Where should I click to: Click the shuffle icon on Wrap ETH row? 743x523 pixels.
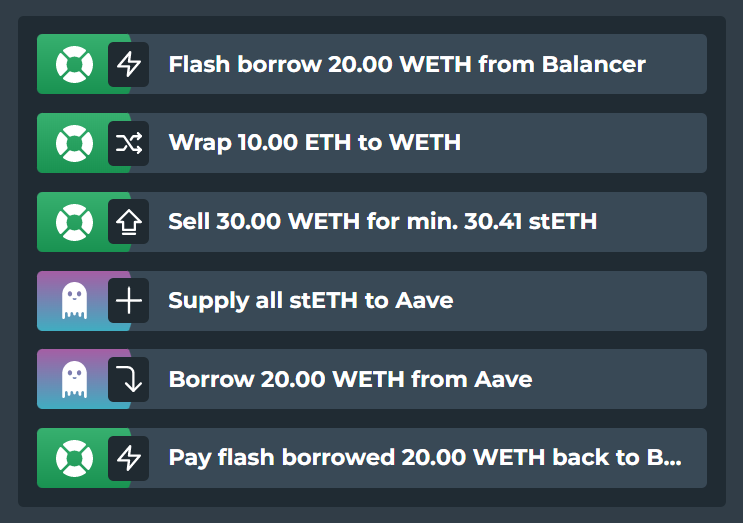128,143
